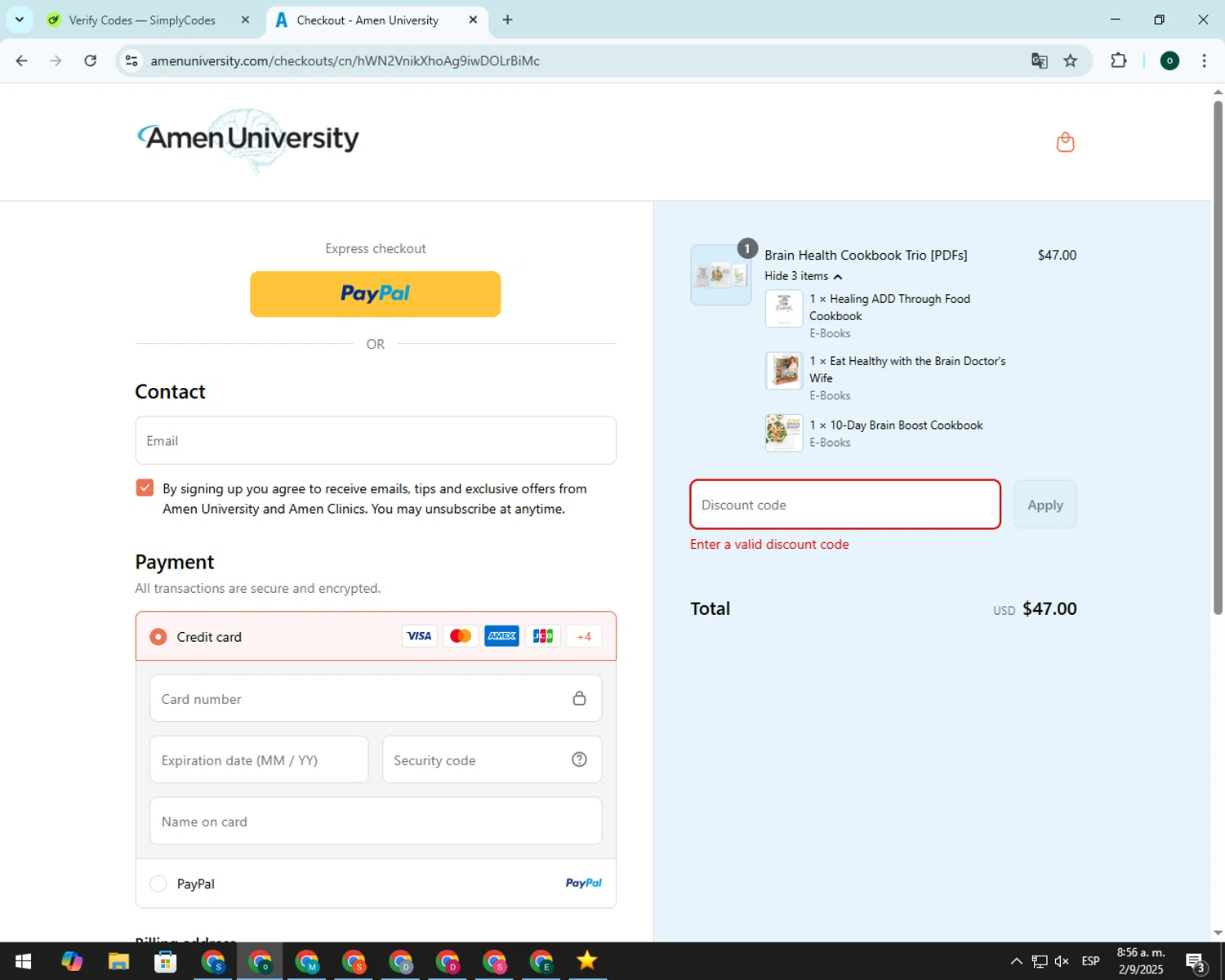Uncheck the email offers signup checkbox

click(145, 488)
